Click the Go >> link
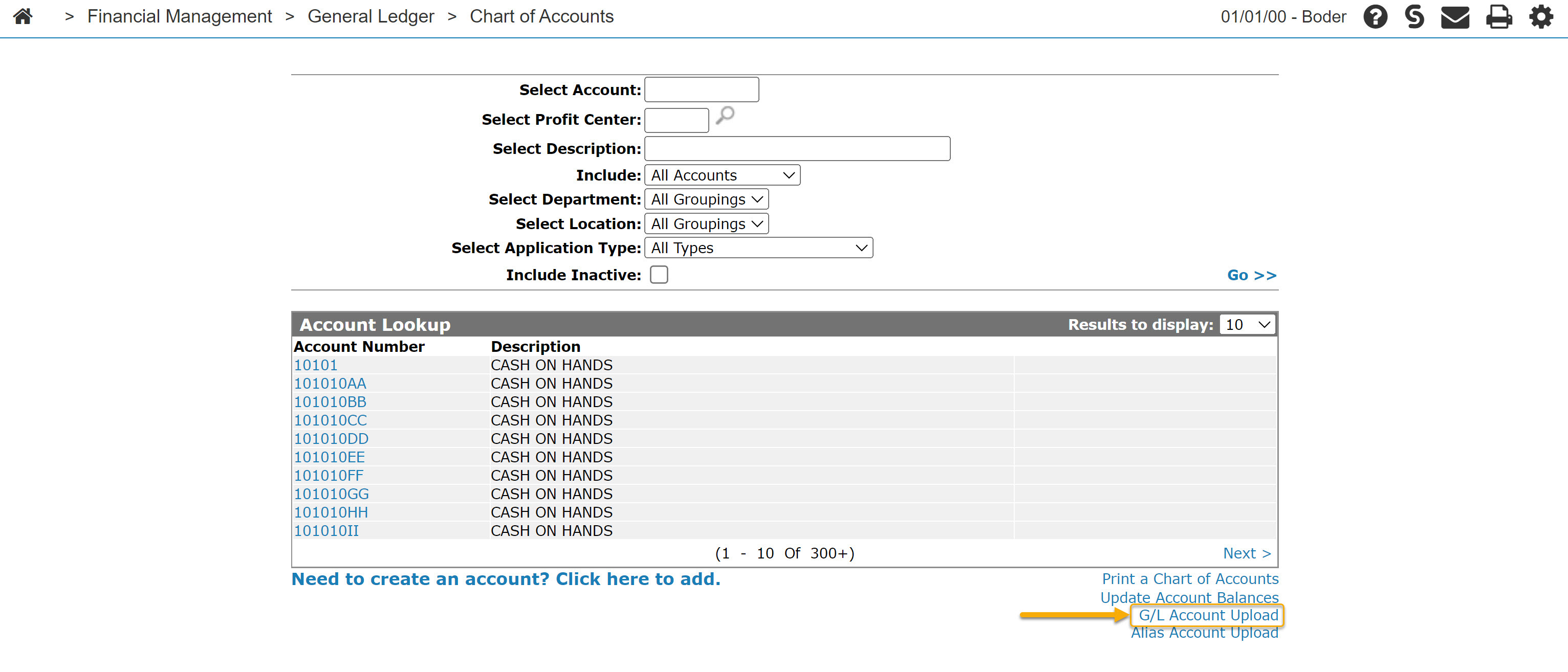The width and height of the screenshot is (1568, 672). click(x=1251, y=275)
